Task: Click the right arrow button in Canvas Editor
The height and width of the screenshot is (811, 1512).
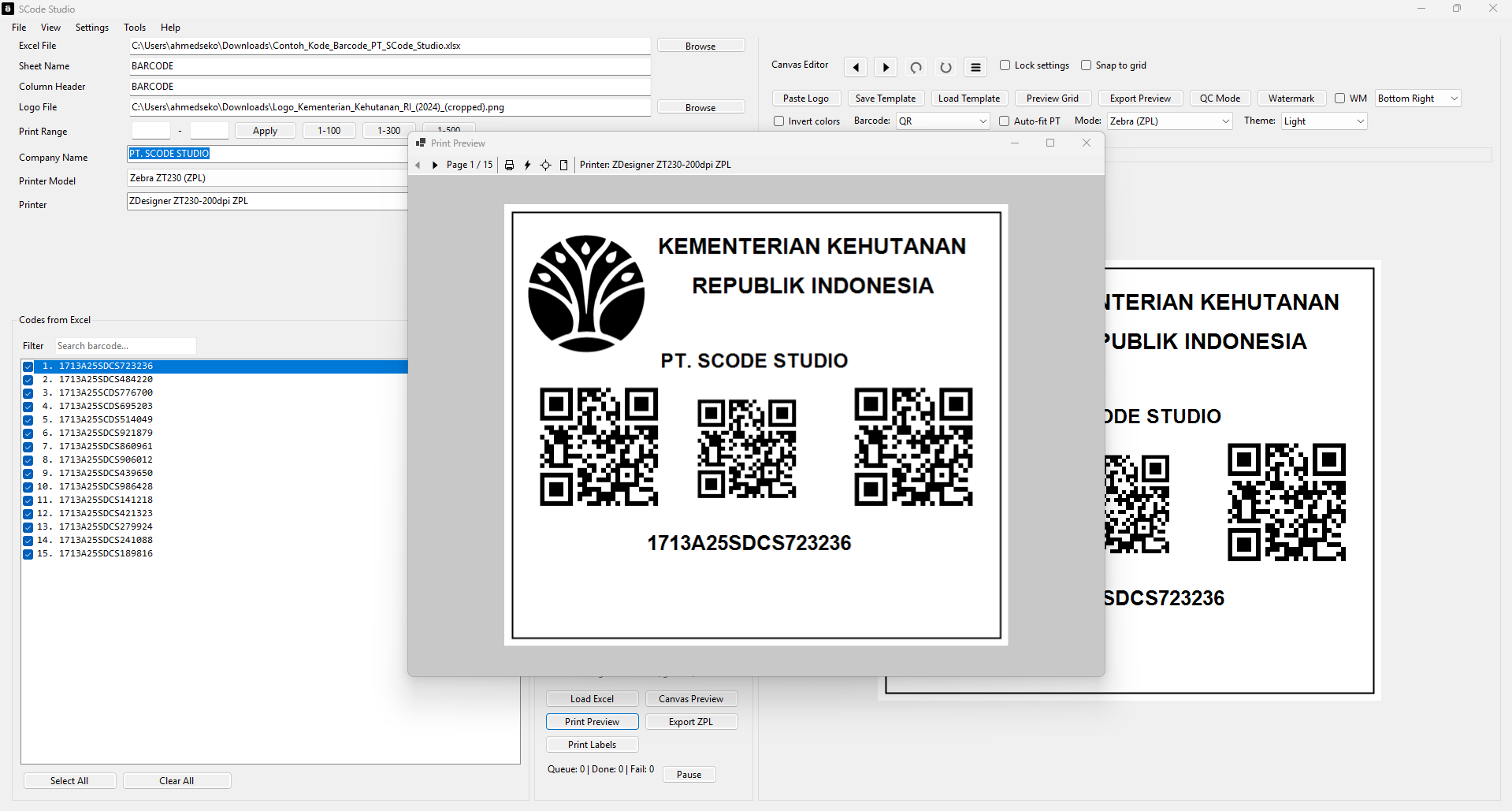Action: [x=886, y=67]
